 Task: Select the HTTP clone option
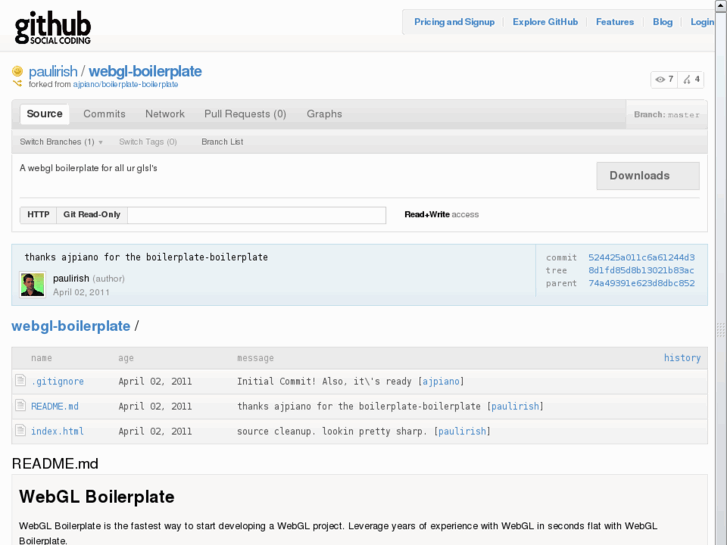pyautogui.click(x=38, y=215)
